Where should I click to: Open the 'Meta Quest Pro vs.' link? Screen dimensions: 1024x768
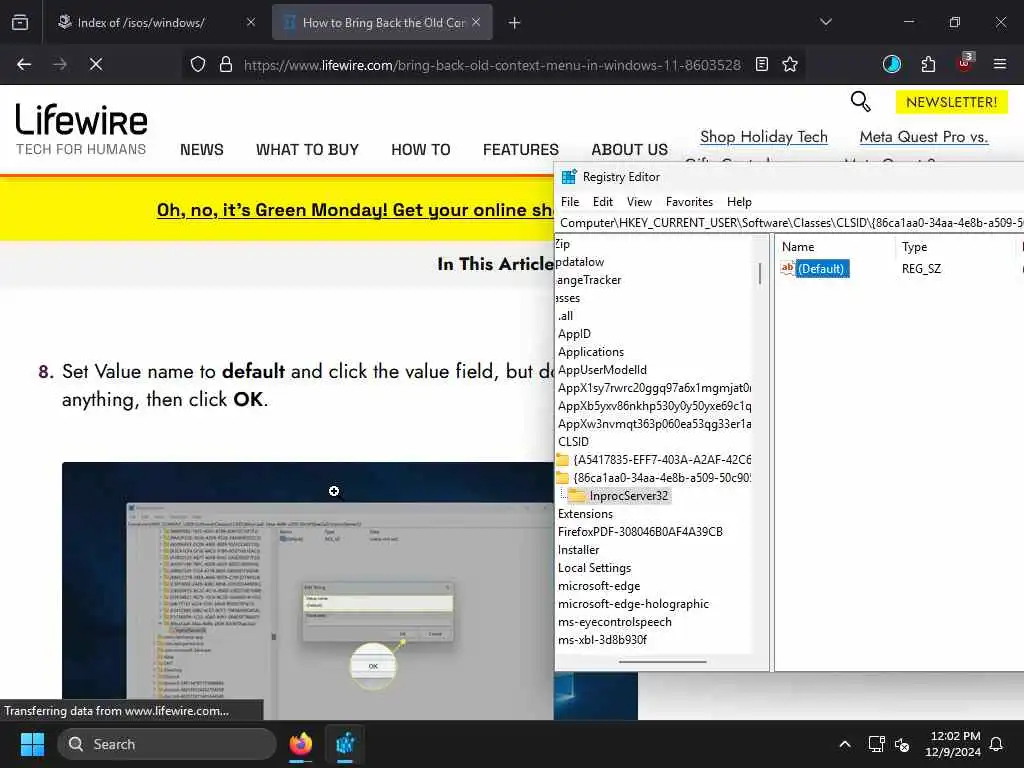(x=923, y=137)
